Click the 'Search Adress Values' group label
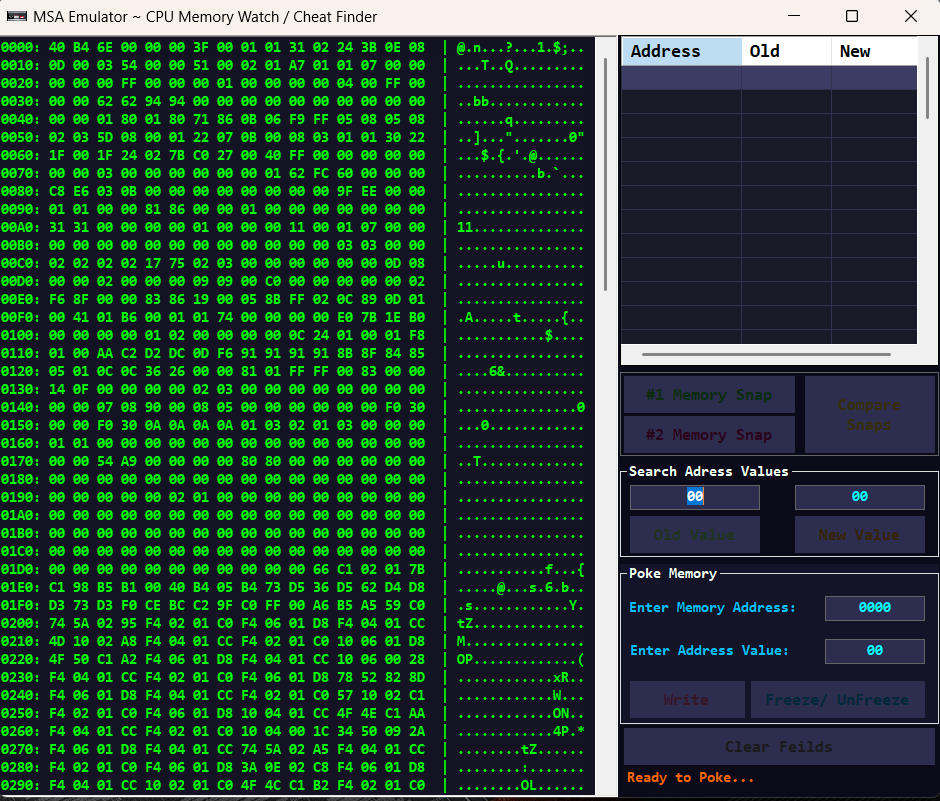Viewport: 940px width, 801px height. tap(709, 471)
